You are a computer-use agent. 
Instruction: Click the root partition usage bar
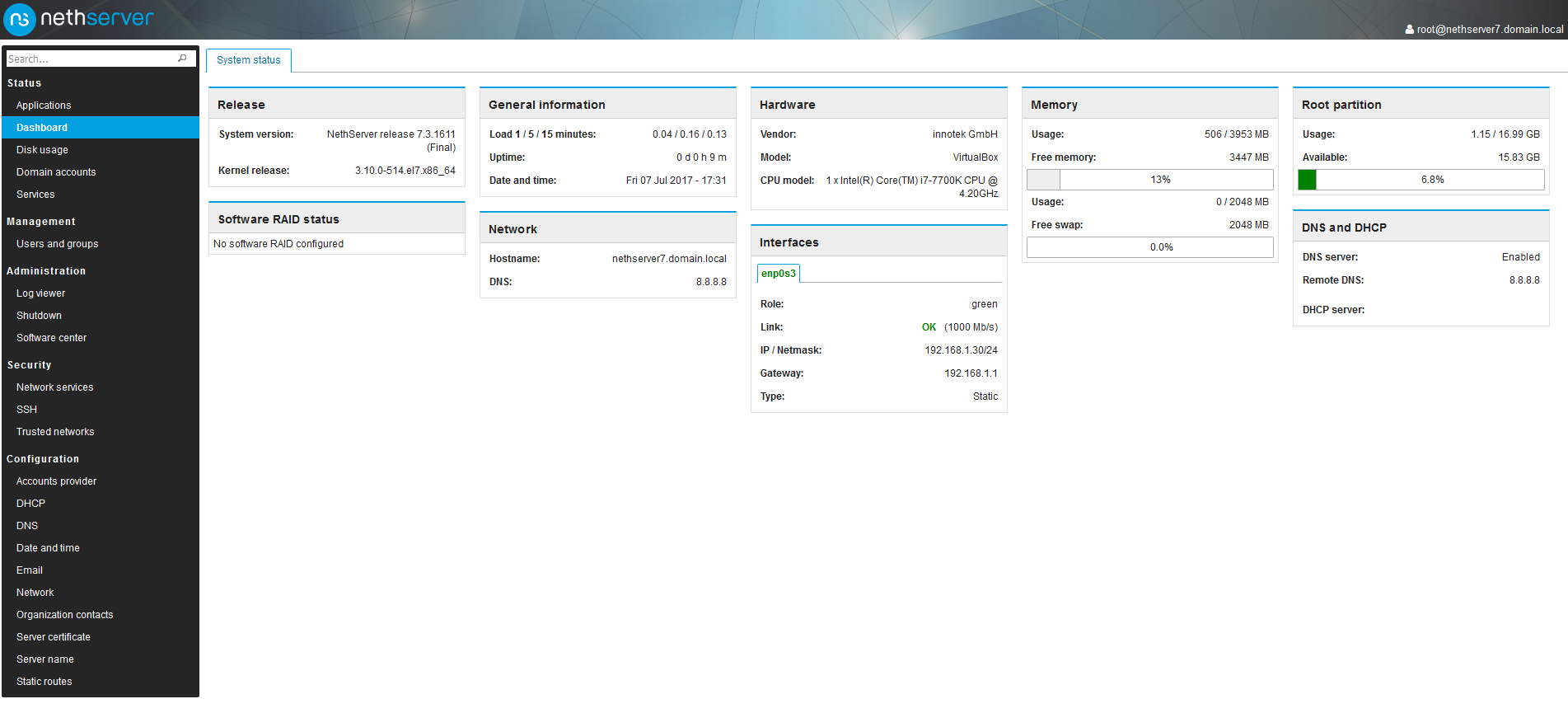click(x=1421, y=180)
